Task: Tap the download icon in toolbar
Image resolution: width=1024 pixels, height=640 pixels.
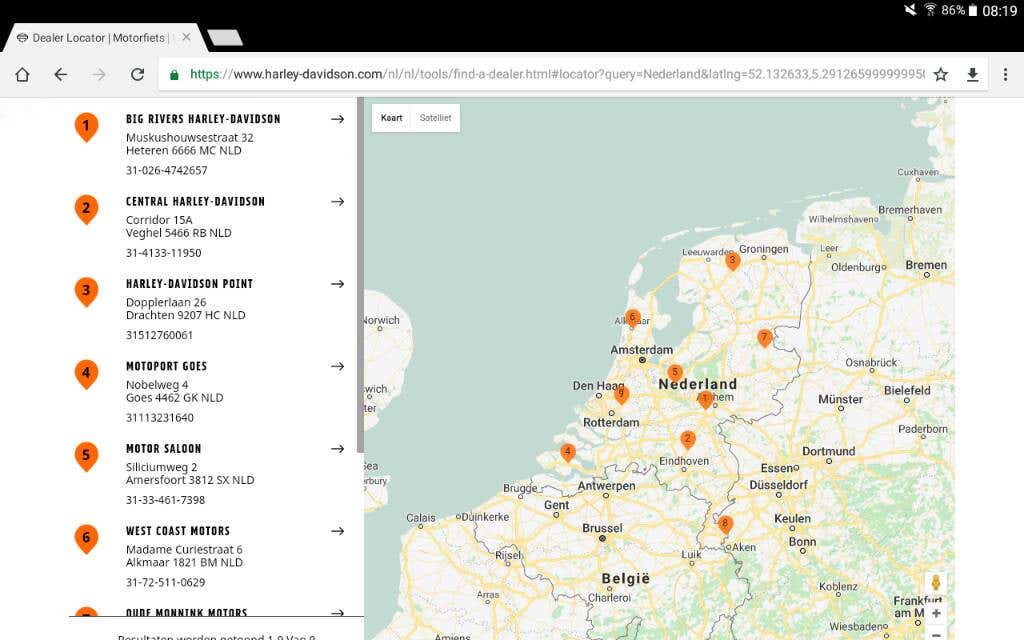Action: coord(972,74)
